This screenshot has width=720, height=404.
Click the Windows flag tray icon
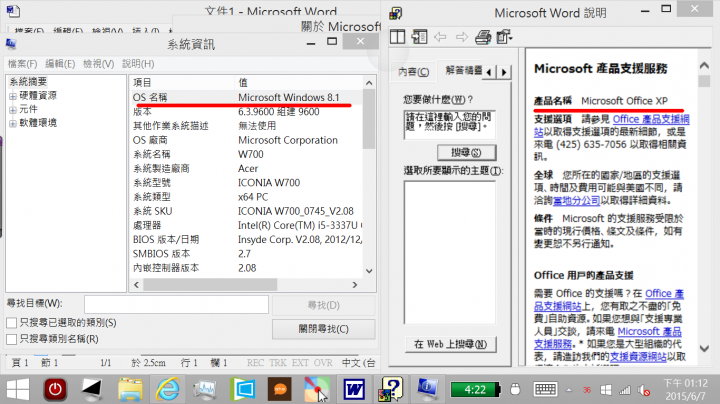point(606,390)
